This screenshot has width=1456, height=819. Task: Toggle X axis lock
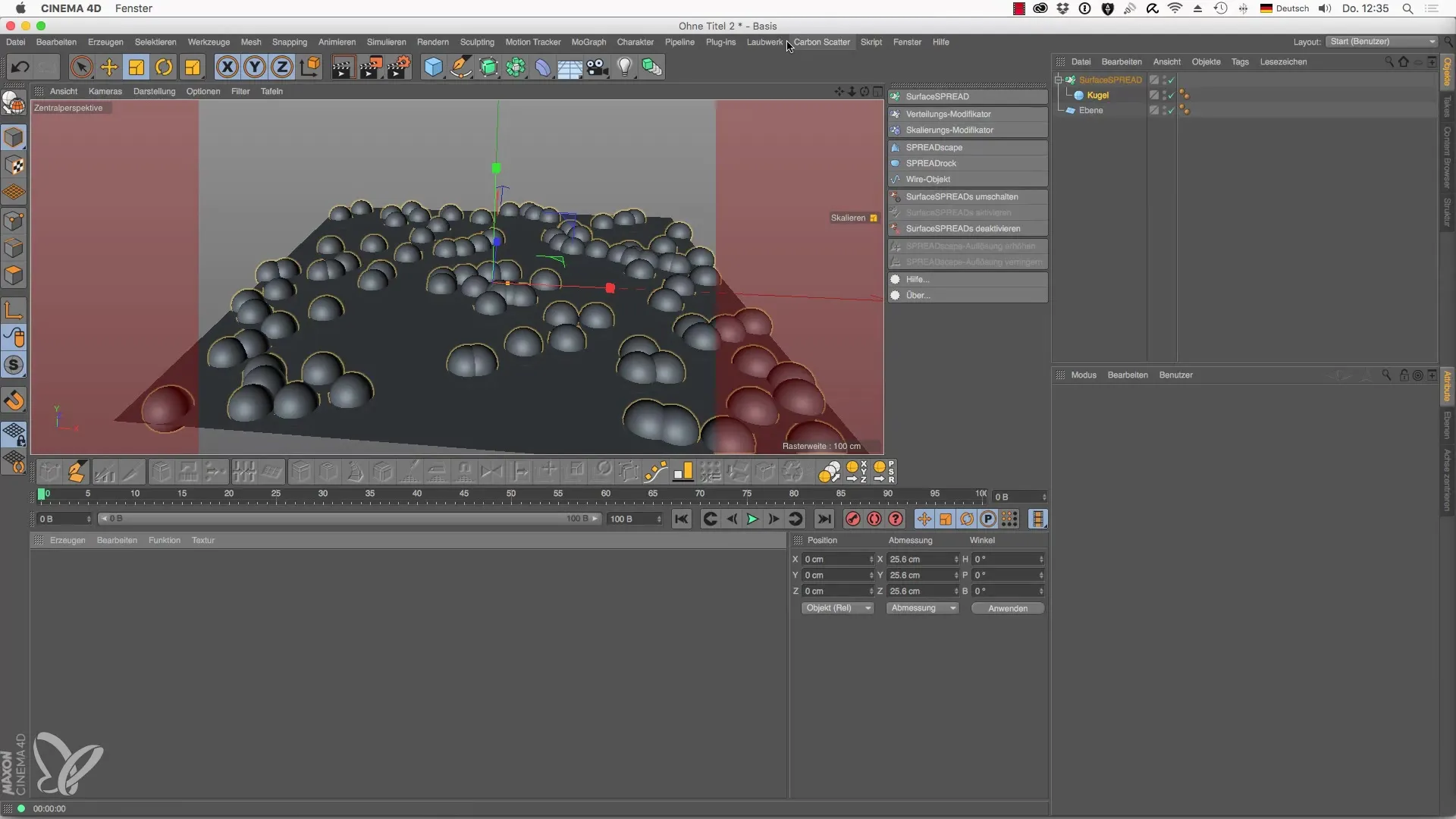pos(227,67)
